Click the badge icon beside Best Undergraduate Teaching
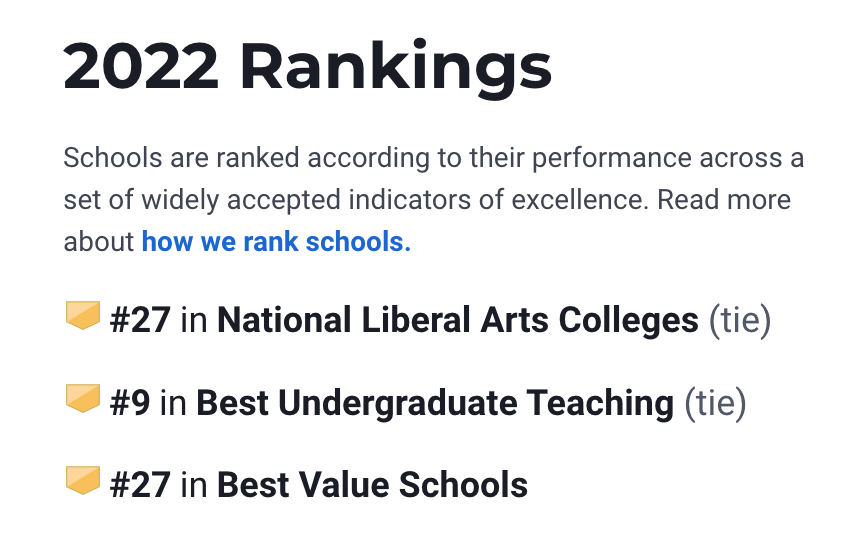 pos(82,400)
